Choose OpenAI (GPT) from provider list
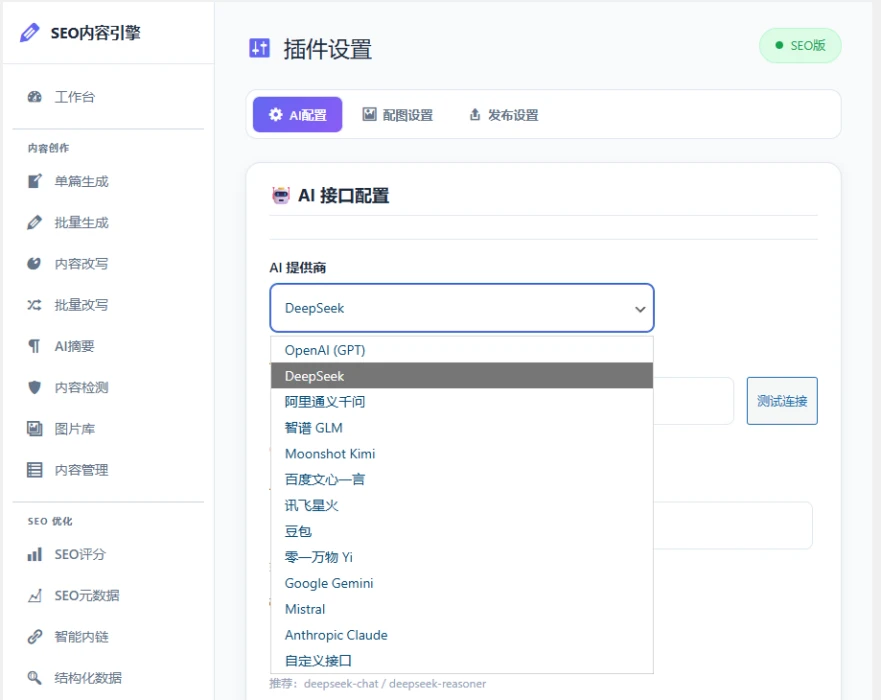This screenshot has width=881, height=700. click(462, 350)
